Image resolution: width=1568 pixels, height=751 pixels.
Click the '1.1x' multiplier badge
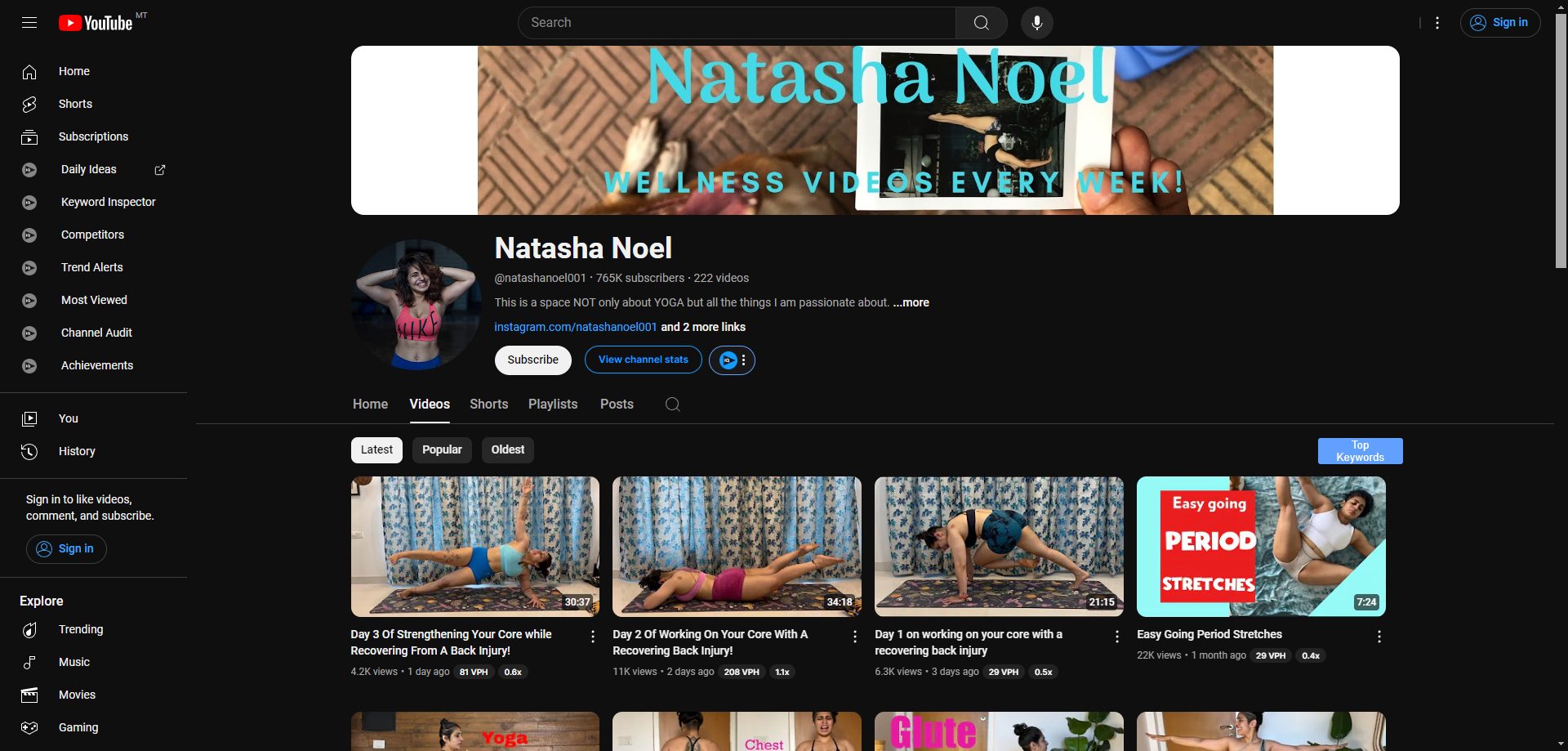point(782,673)
